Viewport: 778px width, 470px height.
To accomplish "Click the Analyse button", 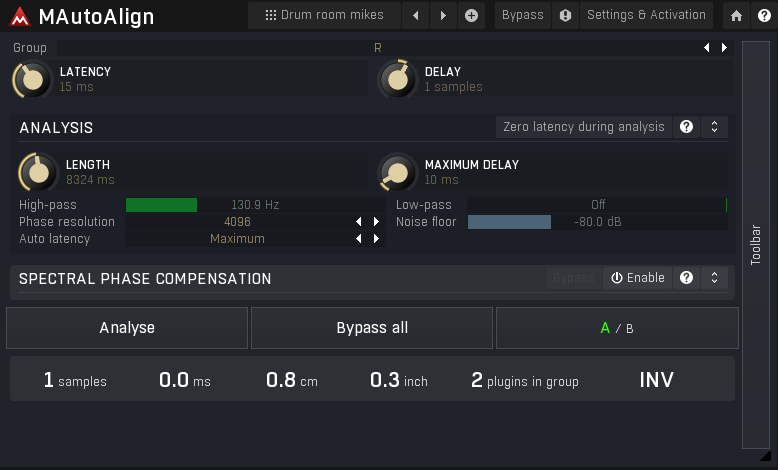I will click(x=127, y=328).
